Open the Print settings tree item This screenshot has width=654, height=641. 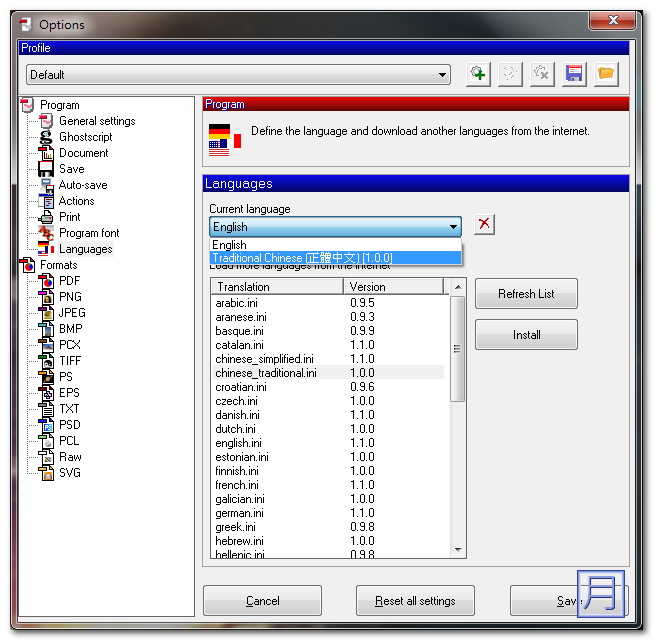69,217
